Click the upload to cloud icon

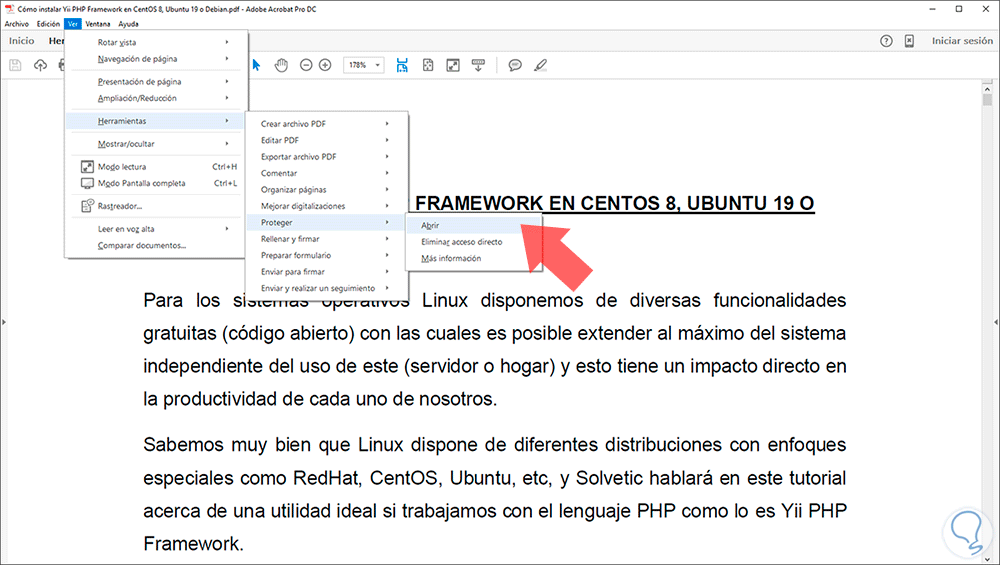(40, 65)
